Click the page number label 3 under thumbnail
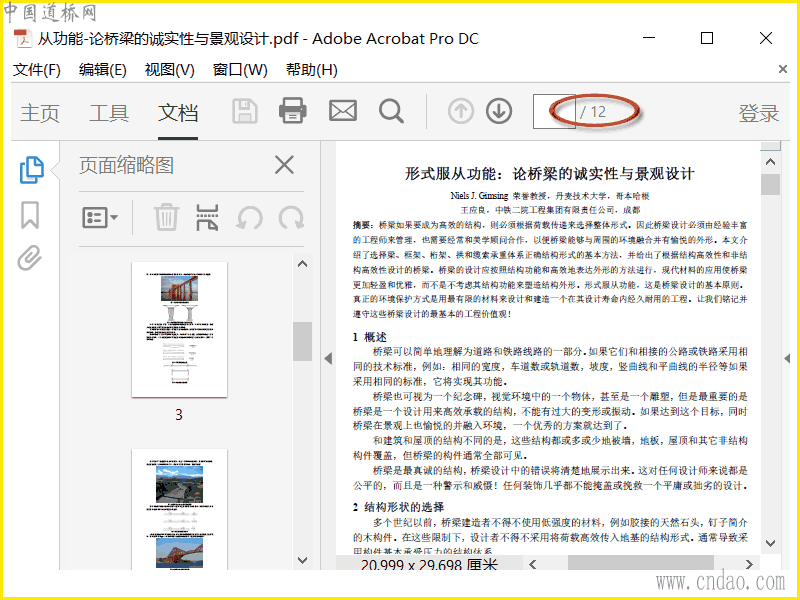The image size is (800, 600). (x=179, y=415)
